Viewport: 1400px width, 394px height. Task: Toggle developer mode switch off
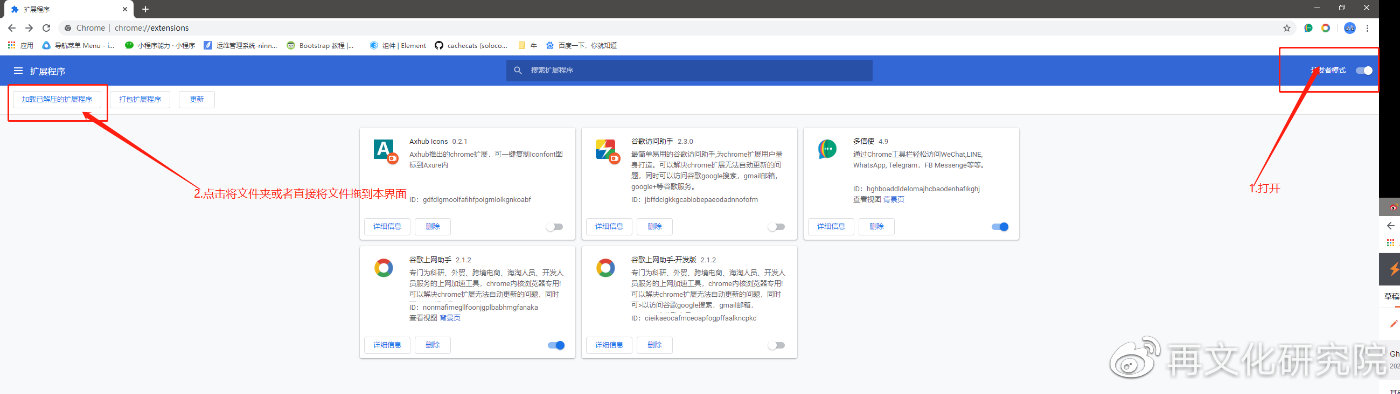coord(1364,70)
